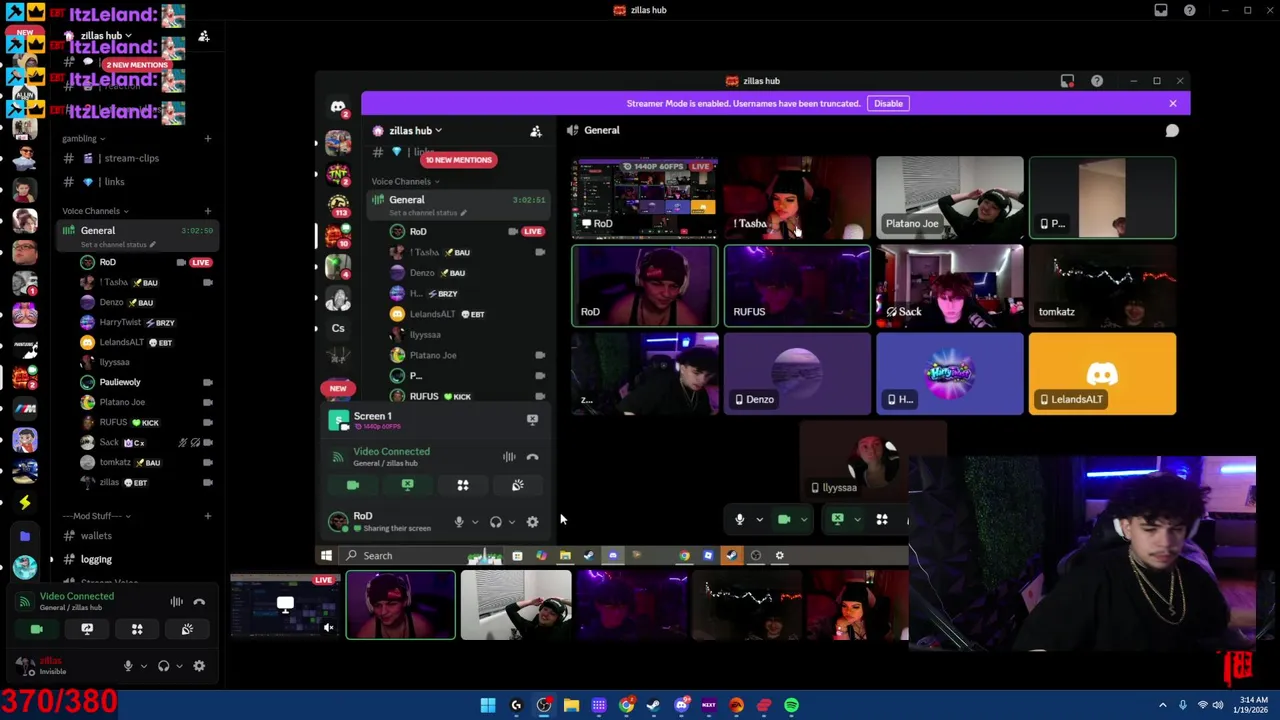The height and width of the screenshot is (720, 1280).
Task: Stop streaming Screen 1 icon
Action: [x=532, y=419]
